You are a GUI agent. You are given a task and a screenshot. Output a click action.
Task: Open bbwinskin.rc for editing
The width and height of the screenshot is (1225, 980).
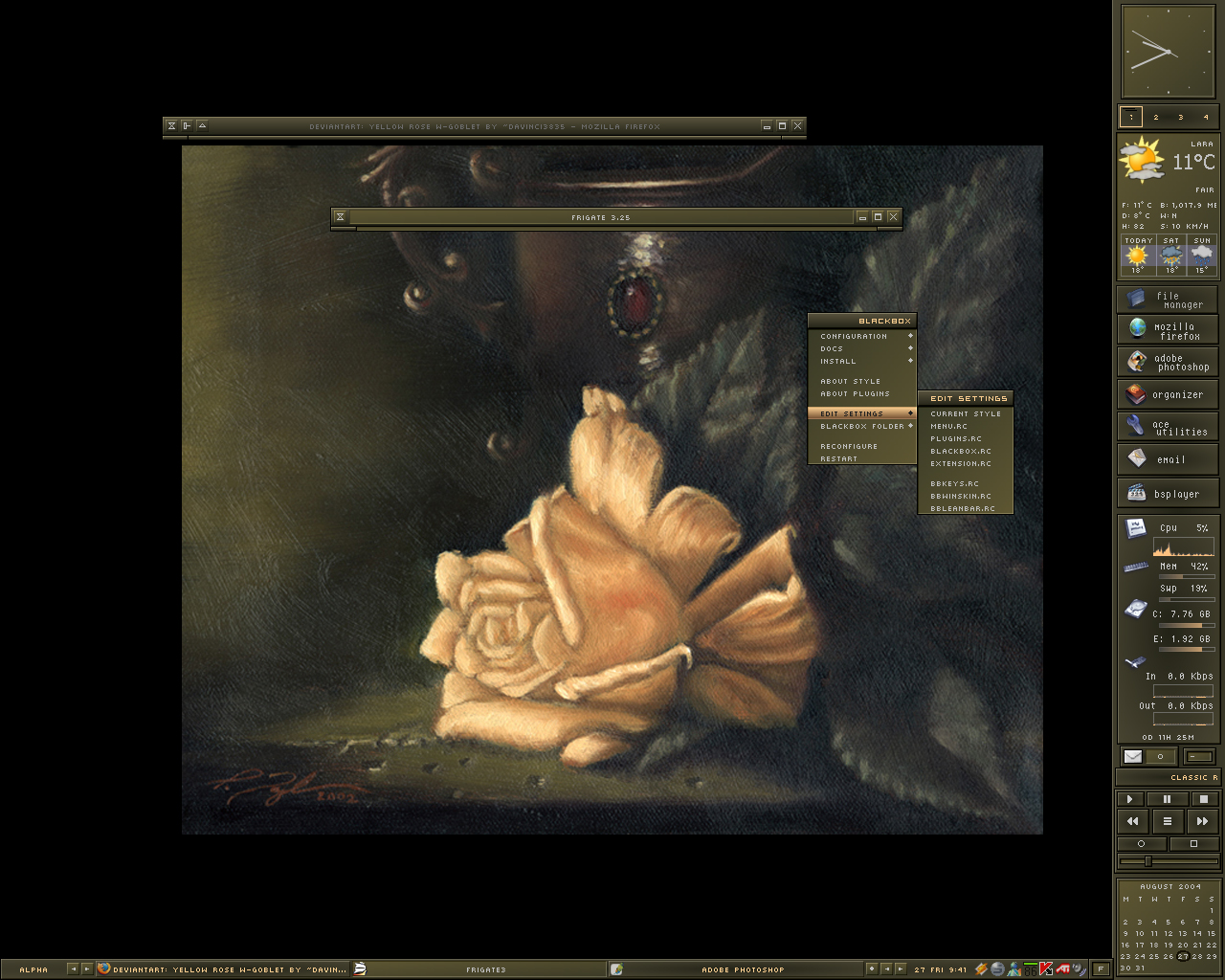click(x=966, y=496)
